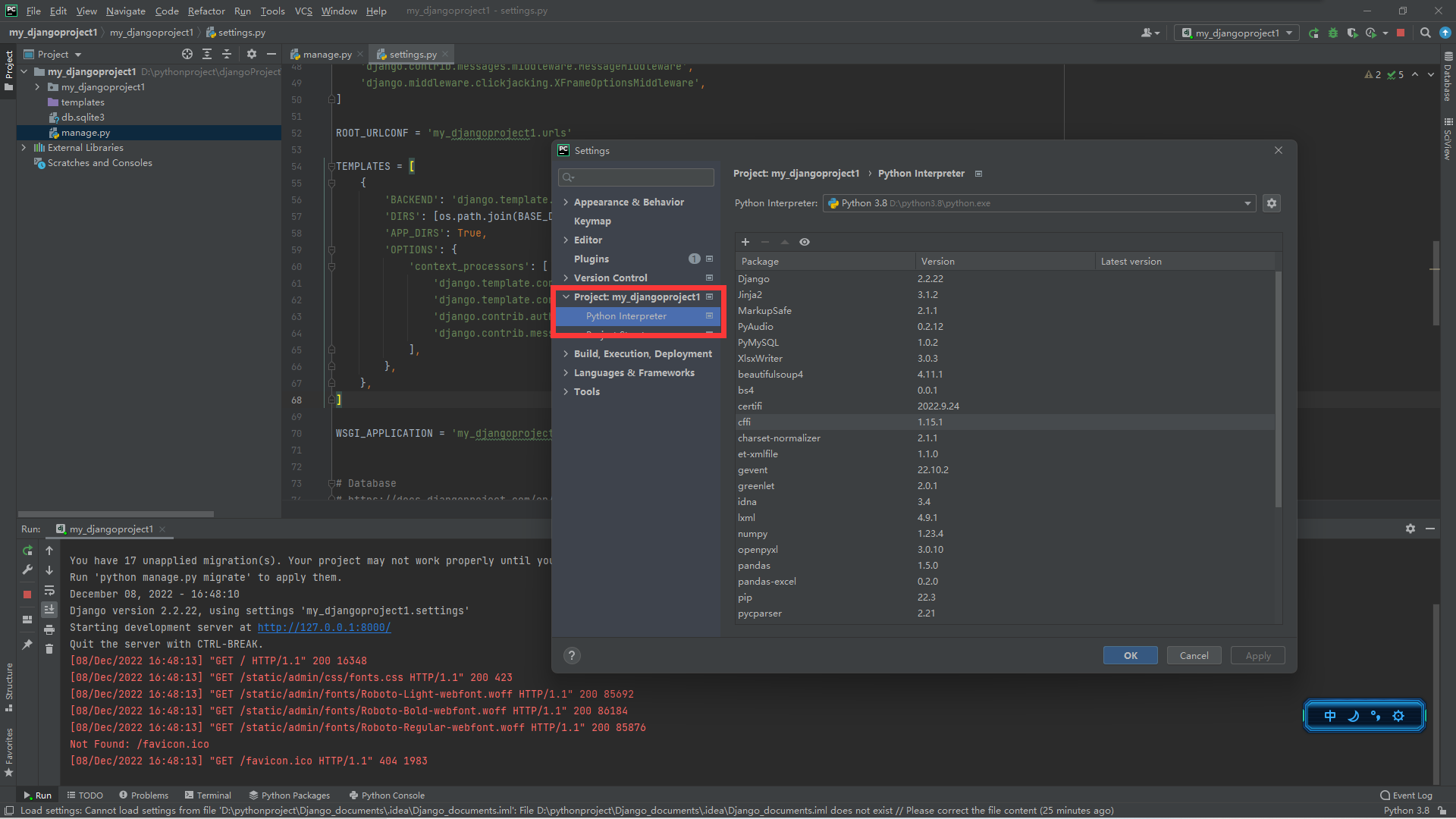Expand External Libraries tree node
Screen dimensions: 1456x819
coord(24,148)
